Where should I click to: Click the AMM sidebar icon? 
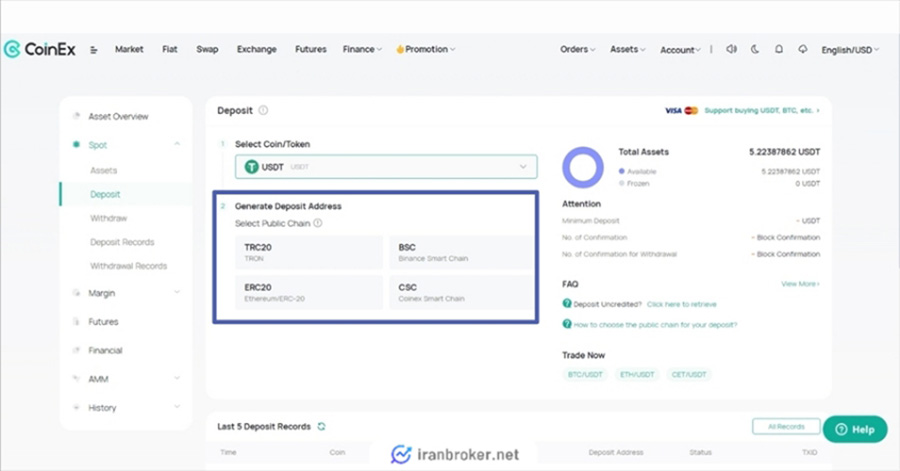tap(76, 379)
